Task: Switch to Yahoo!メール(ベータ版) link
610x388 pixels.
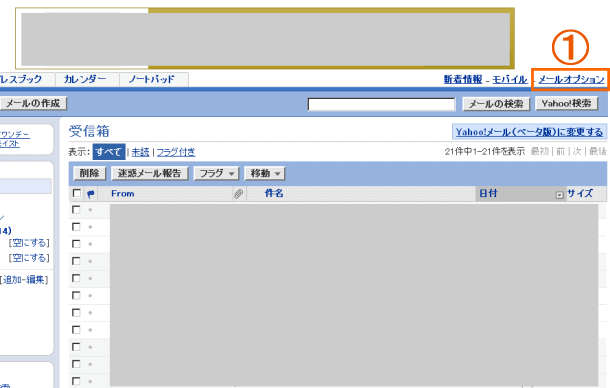Action: pyautogui.click(x=529, y=132)
